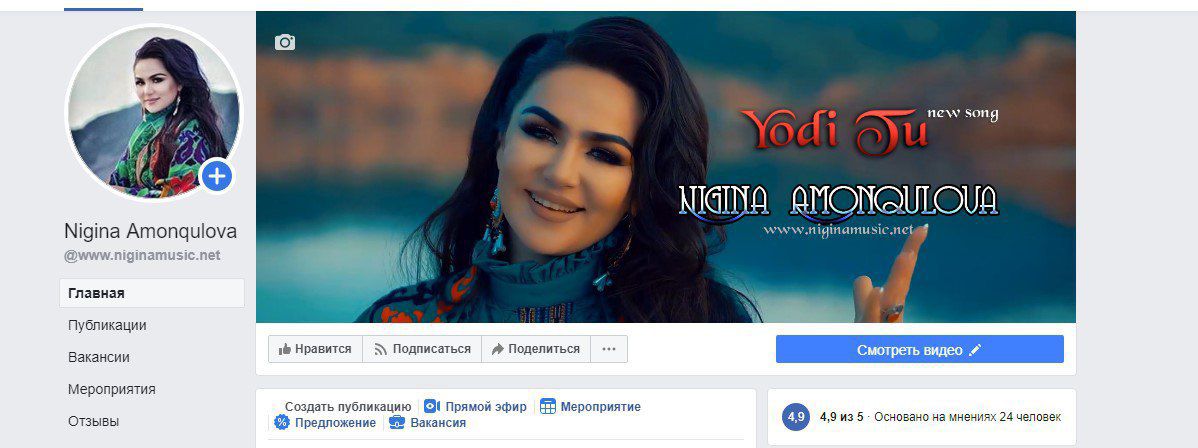Image resolution: width=1198 pixels, height=448 pixels.
Task: Click the pencil icon on Смотреть видео button
Action: (974, 349)
